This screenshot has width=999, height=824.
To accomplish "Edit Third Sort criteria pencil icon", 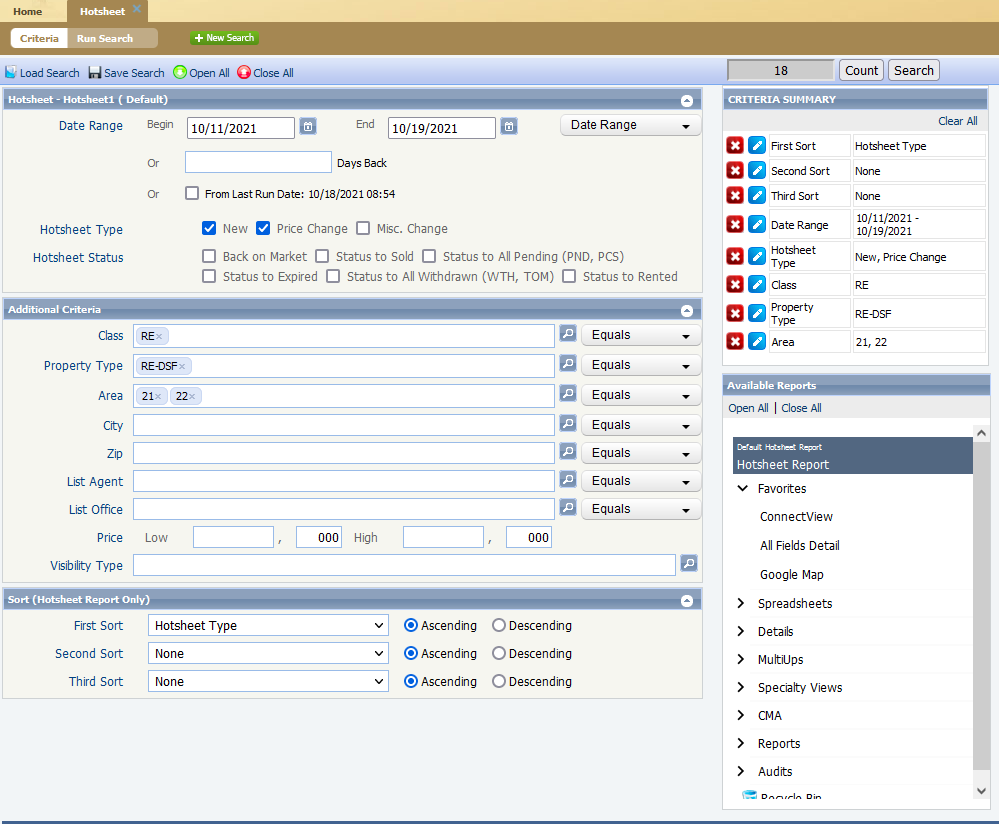I will click(x=756, y=195).
